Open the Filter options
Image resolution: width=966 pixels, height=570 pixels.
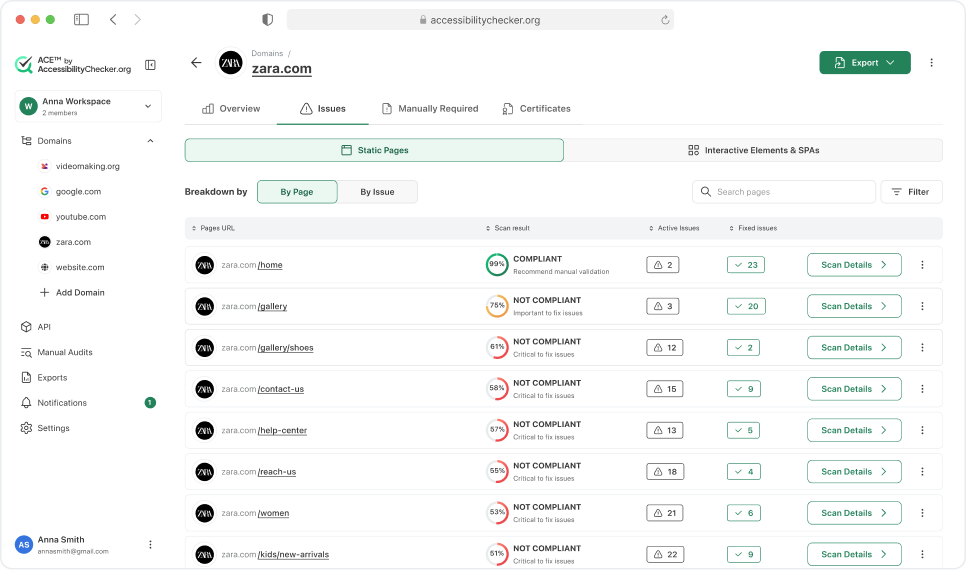pos(911,192)
